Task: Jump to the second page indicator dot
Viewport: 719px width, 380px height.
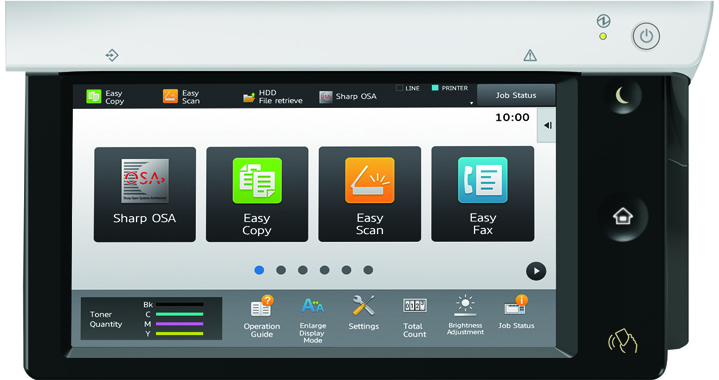Action: (x=281, y=270)
